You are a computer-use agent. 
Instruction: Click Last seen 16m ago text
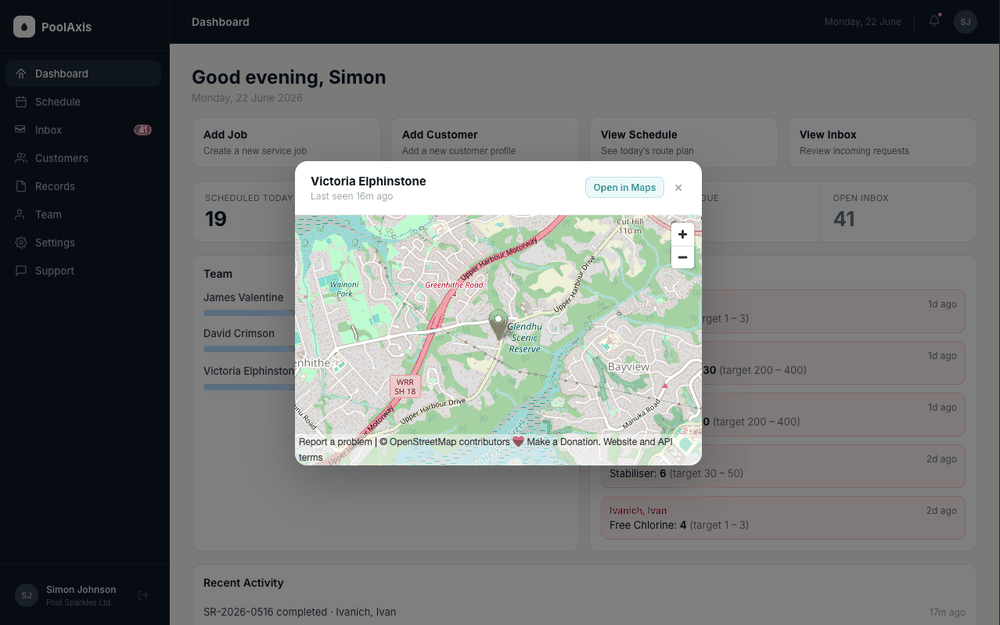pos(351,196)
